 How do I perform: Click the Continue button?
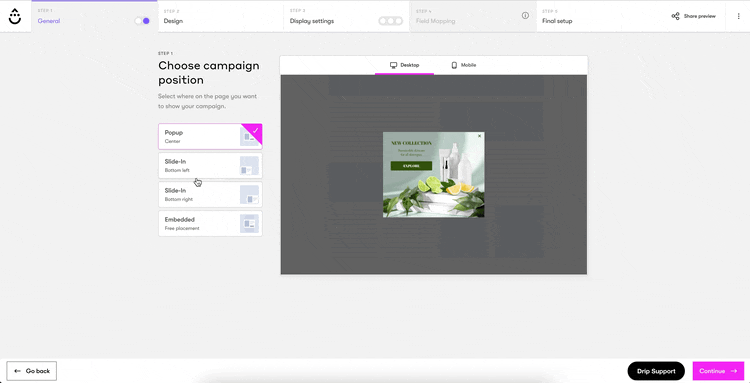[718, 371]
